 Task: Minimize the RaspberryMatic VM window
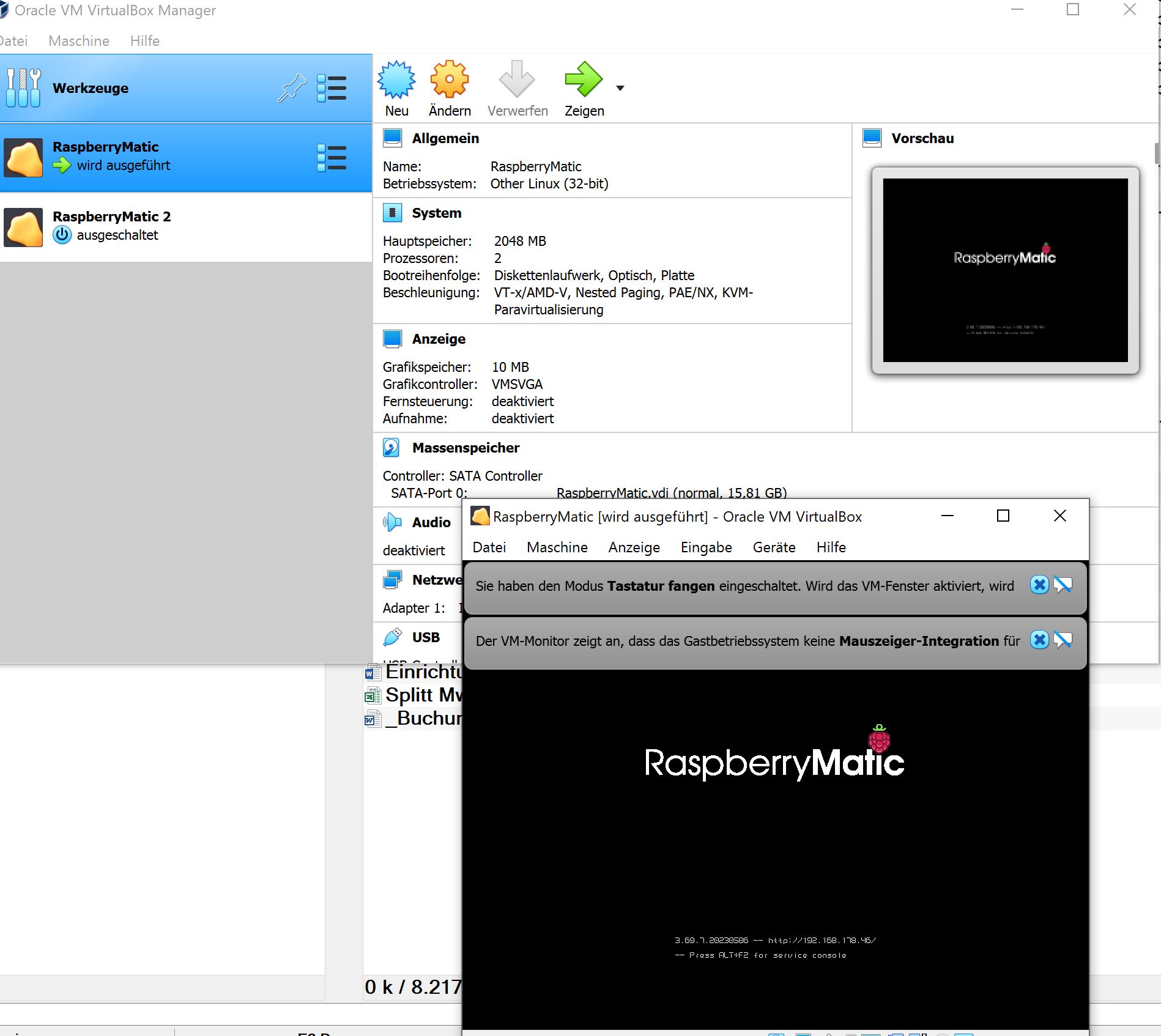click(x=948, y=516)
